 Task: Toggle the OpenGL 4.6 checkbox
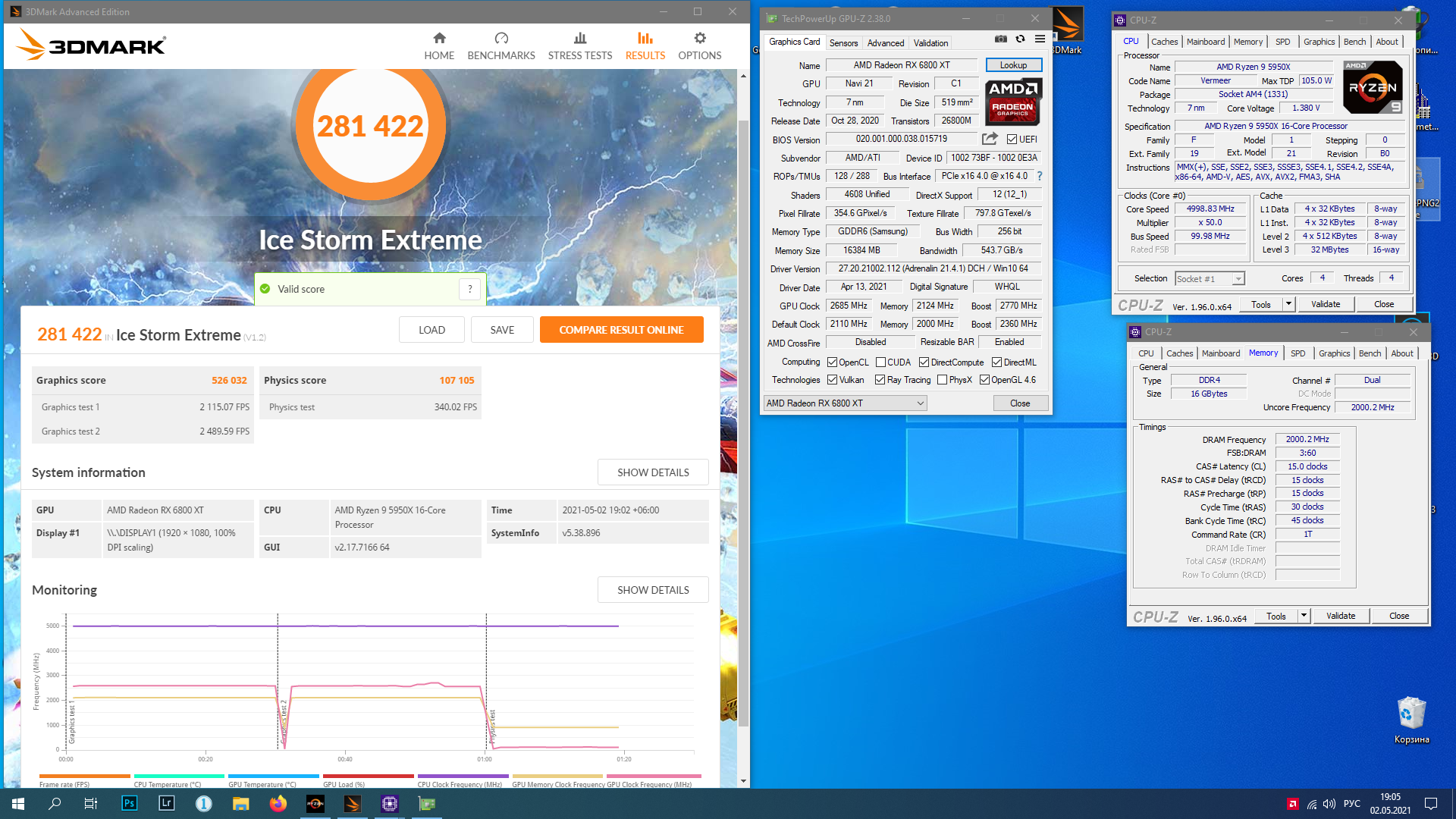tap(984, 380)
